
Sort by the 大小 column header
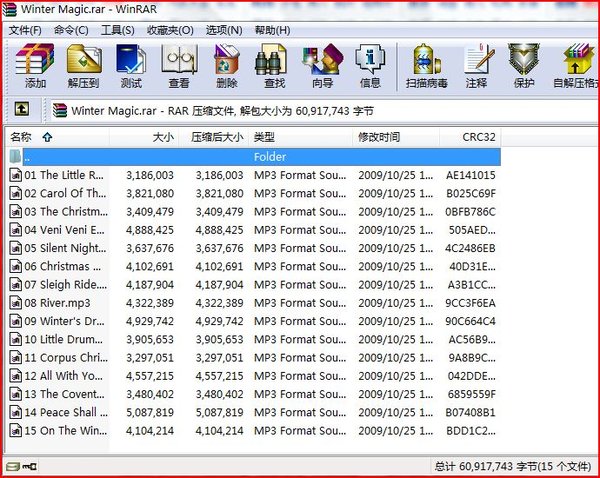point(144,137)
